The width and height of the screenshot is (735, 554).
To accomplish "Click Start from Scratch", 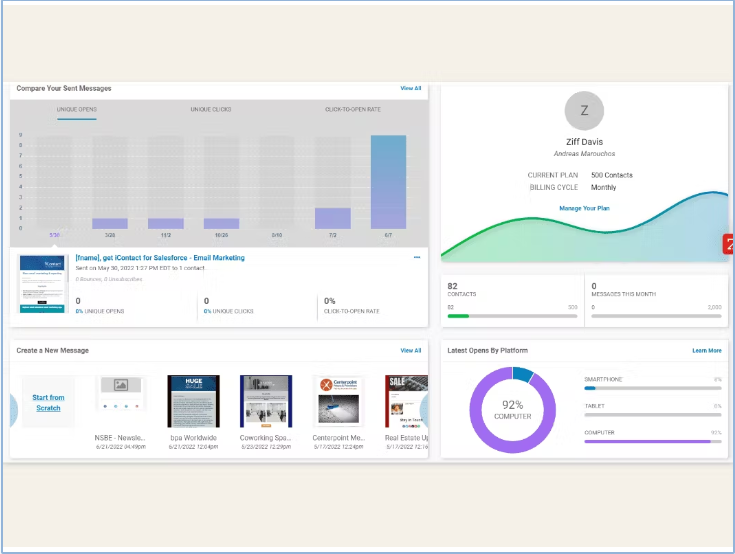I will (x=48, y=403).
